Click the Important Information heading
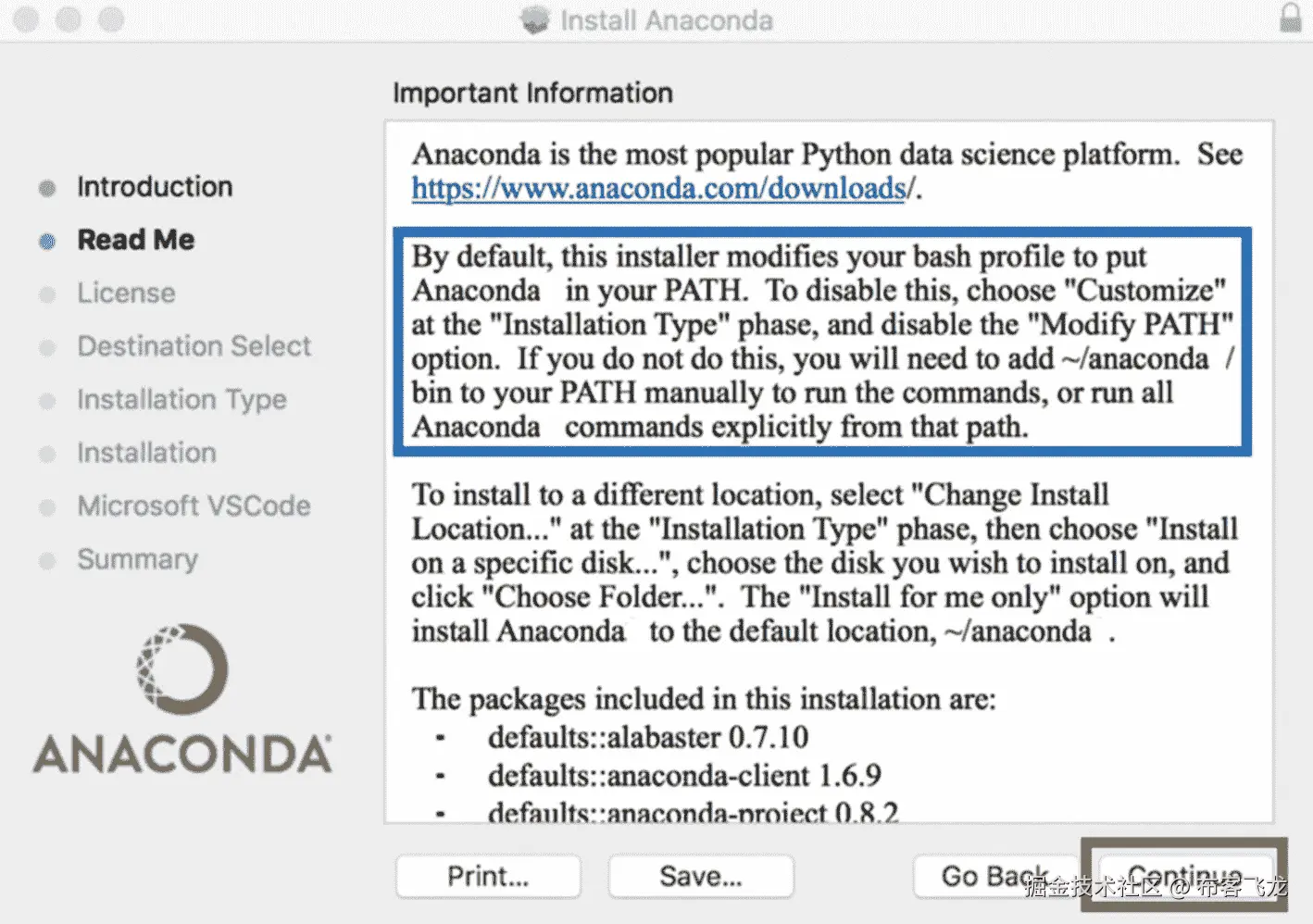The image size is (1313, 924). tap(532, 94)
